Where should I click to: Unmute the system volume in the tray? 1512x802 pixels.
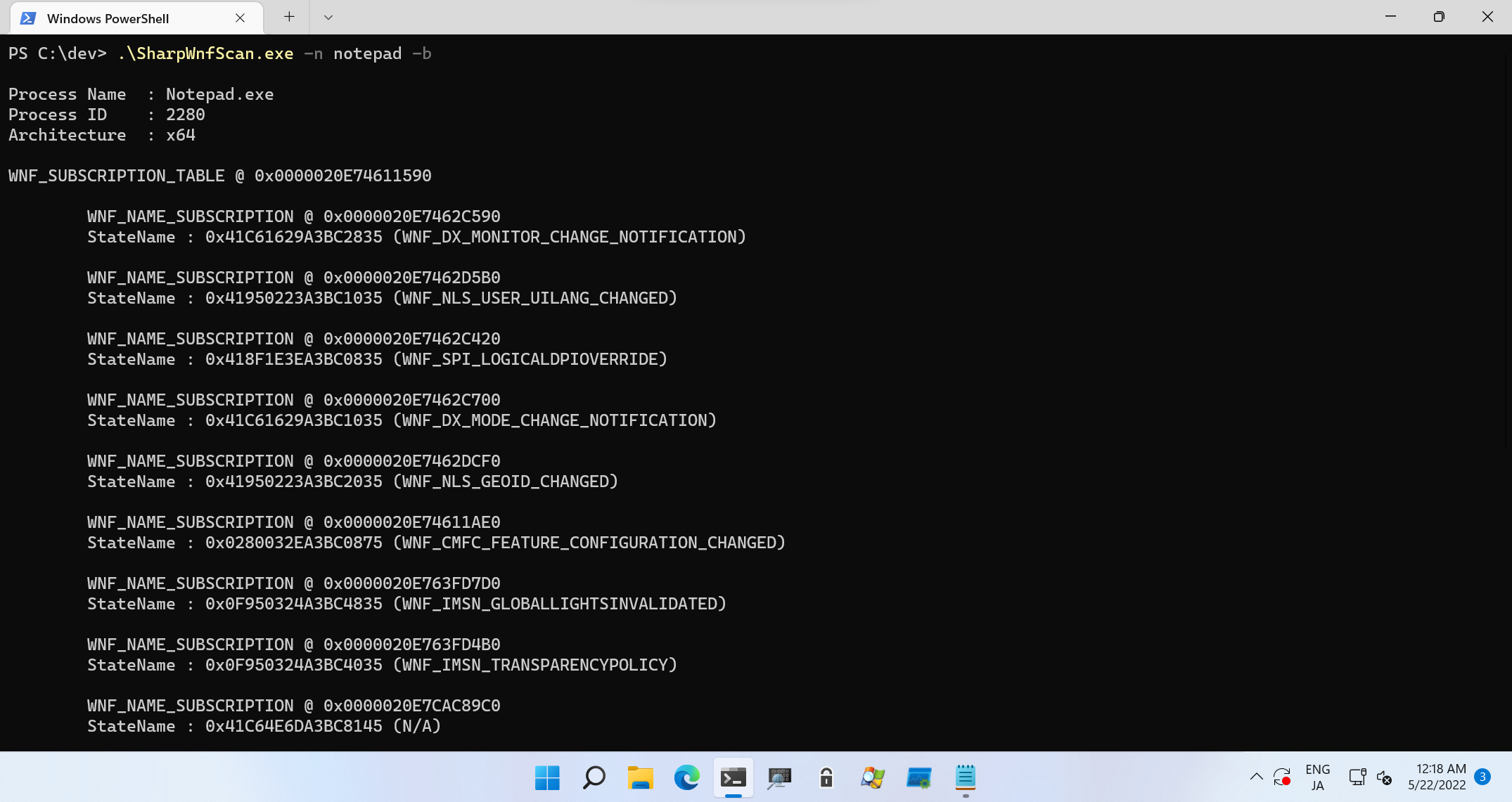(1384, 778)
